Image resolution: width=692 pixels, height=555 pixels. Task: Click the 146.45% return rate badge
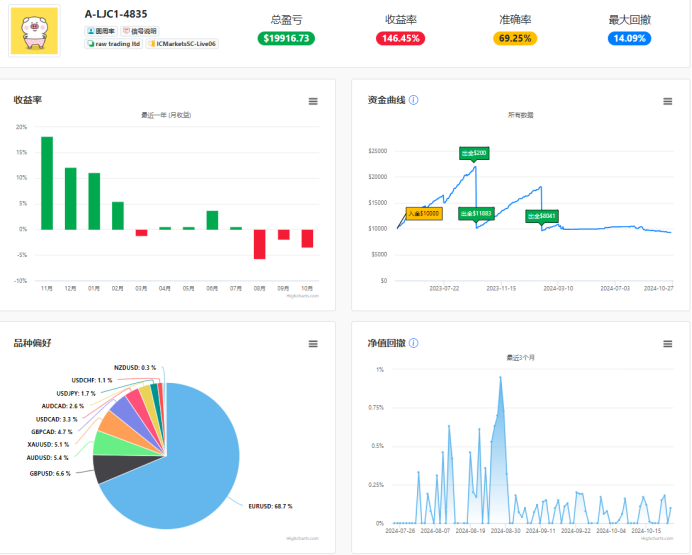400,38
